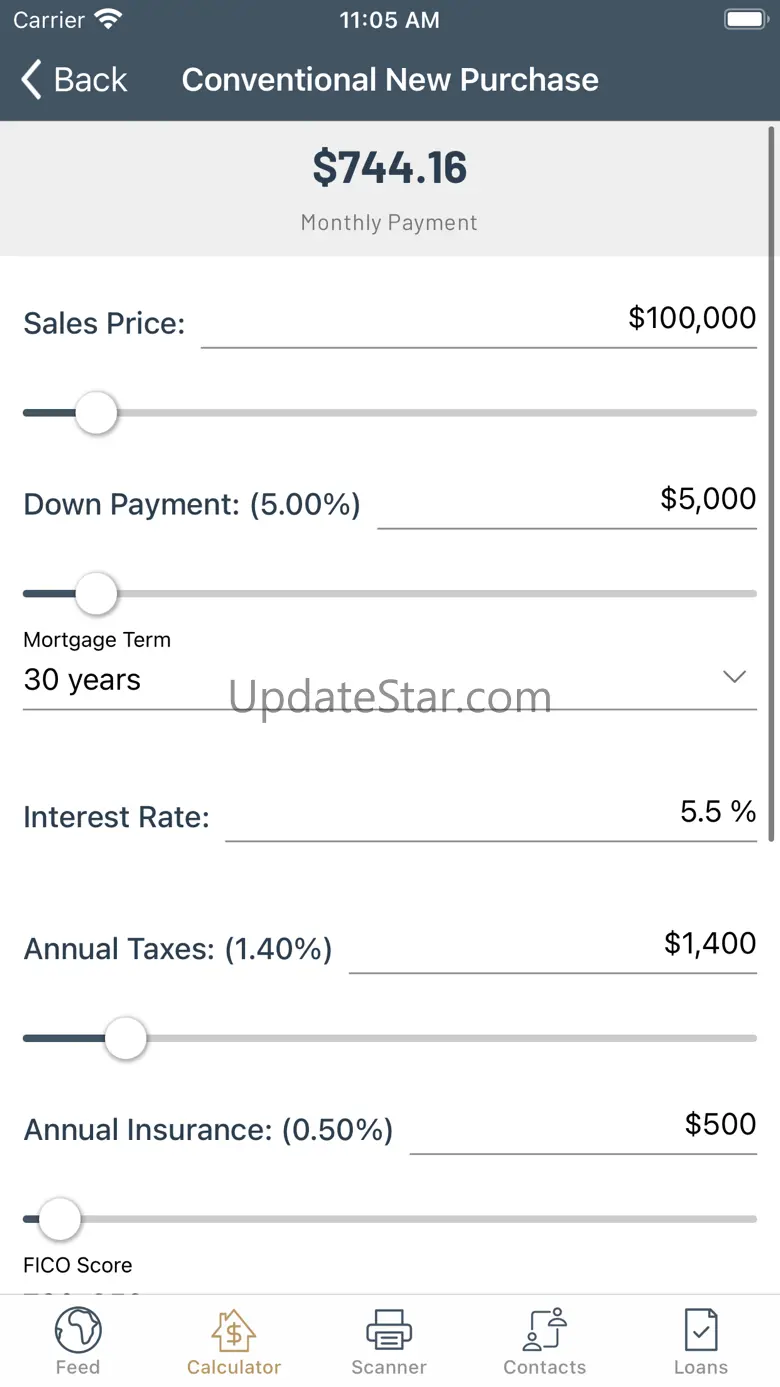Click the Annual Taxes slider handle
The image size is (780, 1387).
tap(126, 1038)
